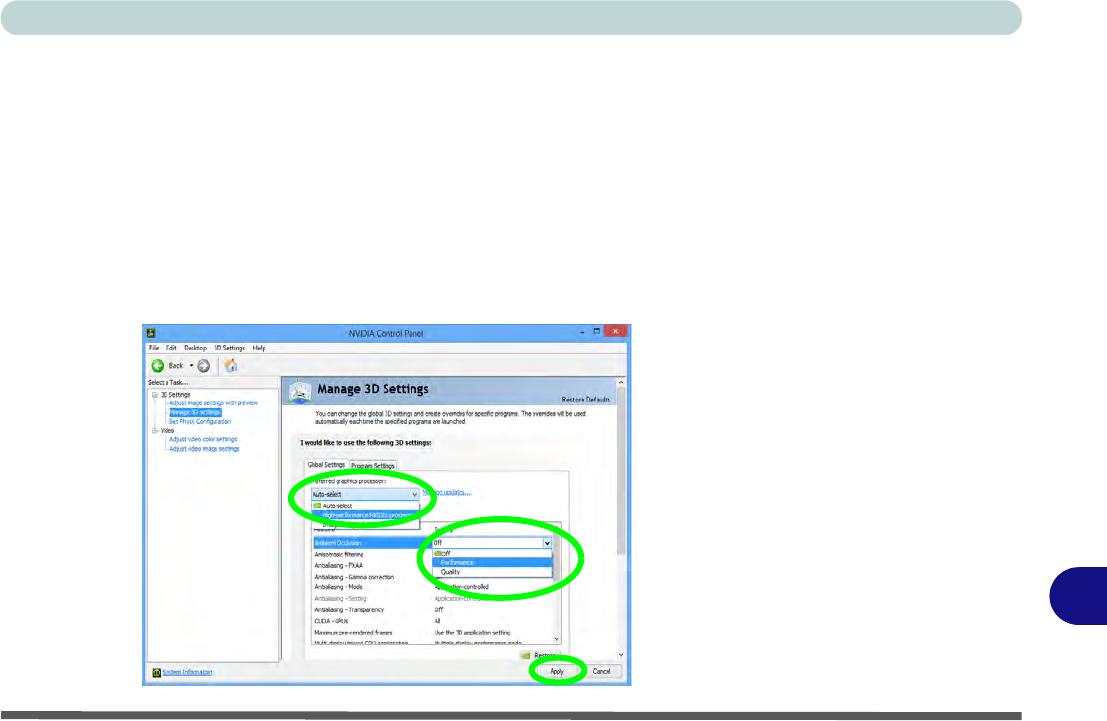Screen dimensions: 1107x721
Task: Choose Performance in Ambient Occlusion list
Action: point(492,563)
